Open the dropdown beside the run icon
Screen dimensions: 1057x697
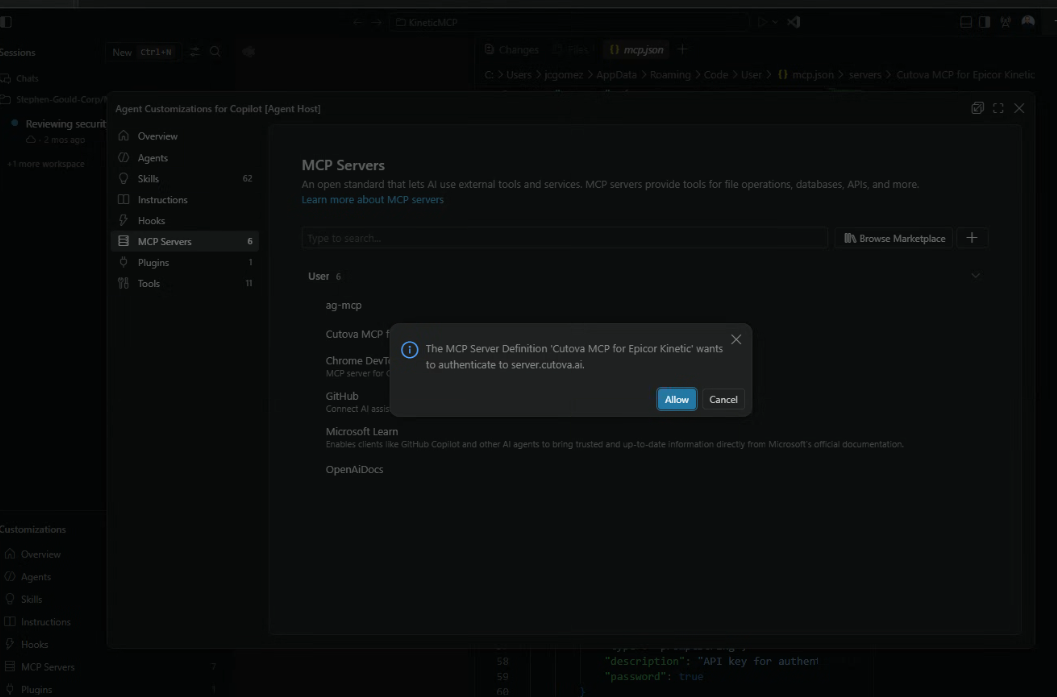pos(775,22)
